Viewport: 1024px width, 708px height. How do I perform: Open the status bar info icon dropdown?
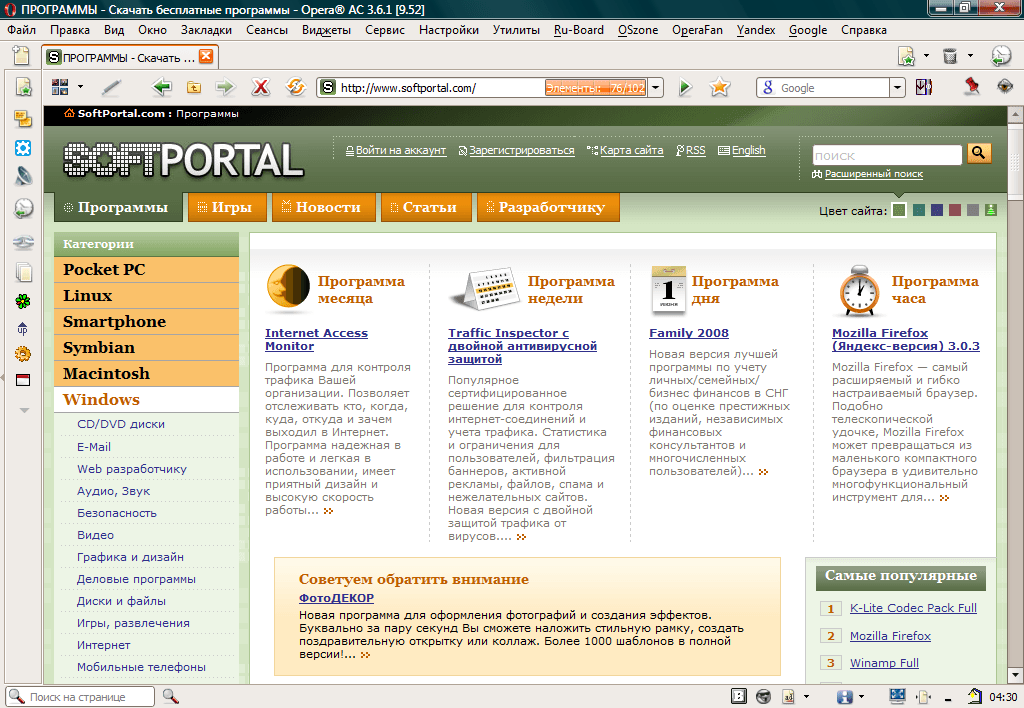point(861,696)
